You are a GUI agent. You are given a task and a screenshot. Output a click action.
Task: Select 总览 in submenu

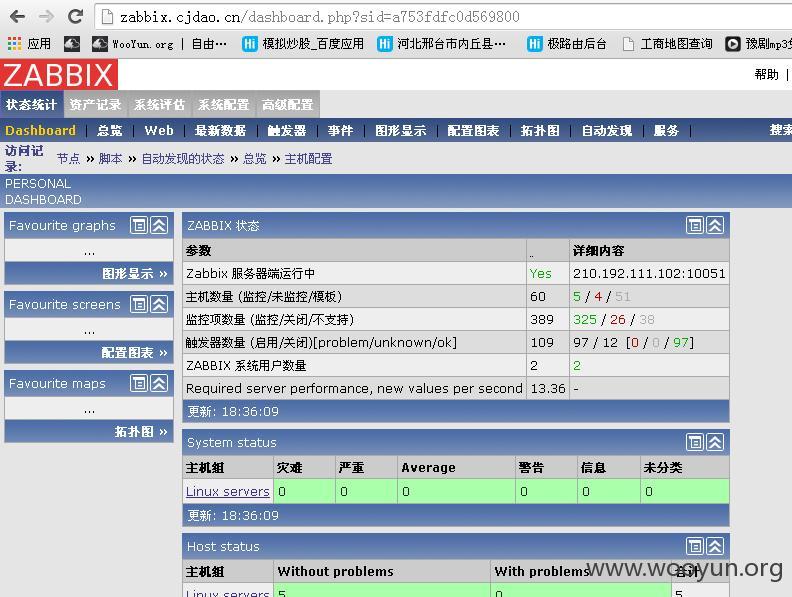click(110, 130)
